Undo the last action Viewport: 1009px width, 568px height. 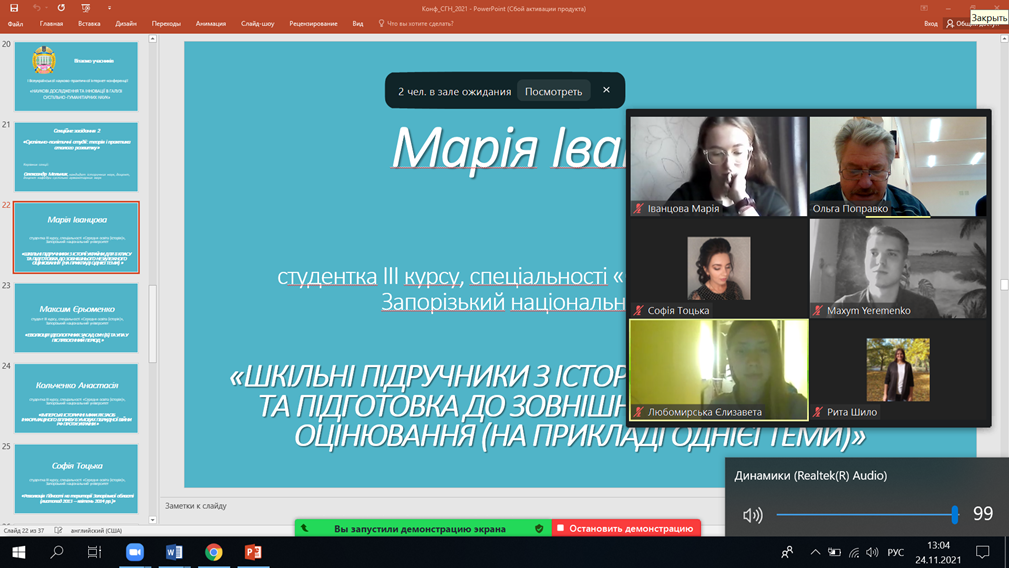pyautogui.click(x=36, y=8)
